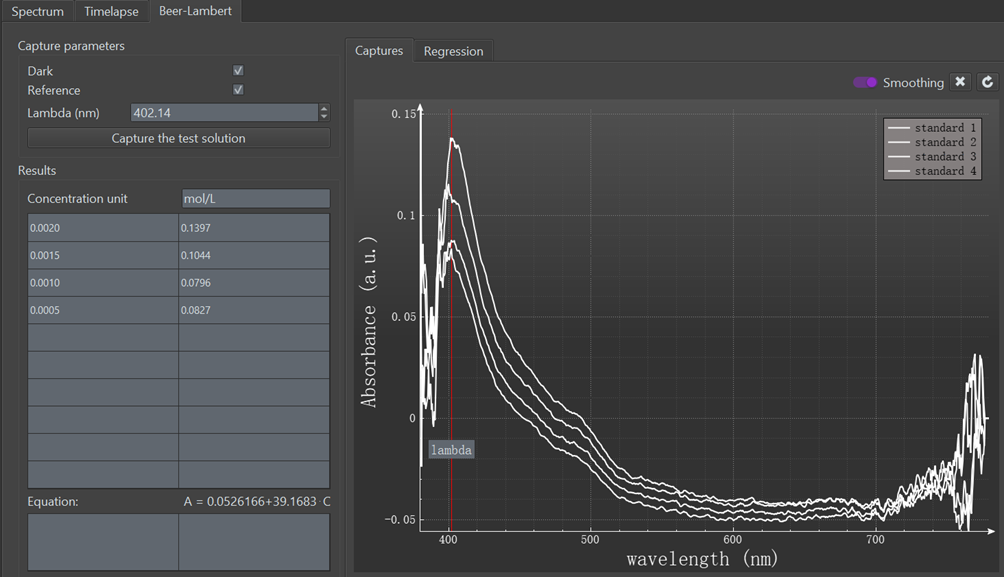This screenshot has width=1004, height=577.
Task: Click the lambda marker label on the chart
Action: tap(451, 449)
